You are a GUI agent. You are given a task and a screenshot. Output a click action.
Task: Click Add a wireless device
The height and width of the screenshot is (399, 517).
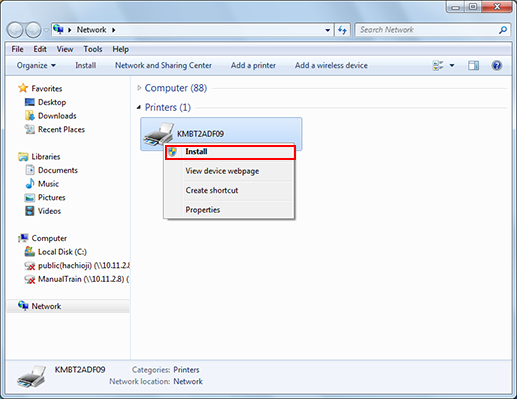point(331,65)
